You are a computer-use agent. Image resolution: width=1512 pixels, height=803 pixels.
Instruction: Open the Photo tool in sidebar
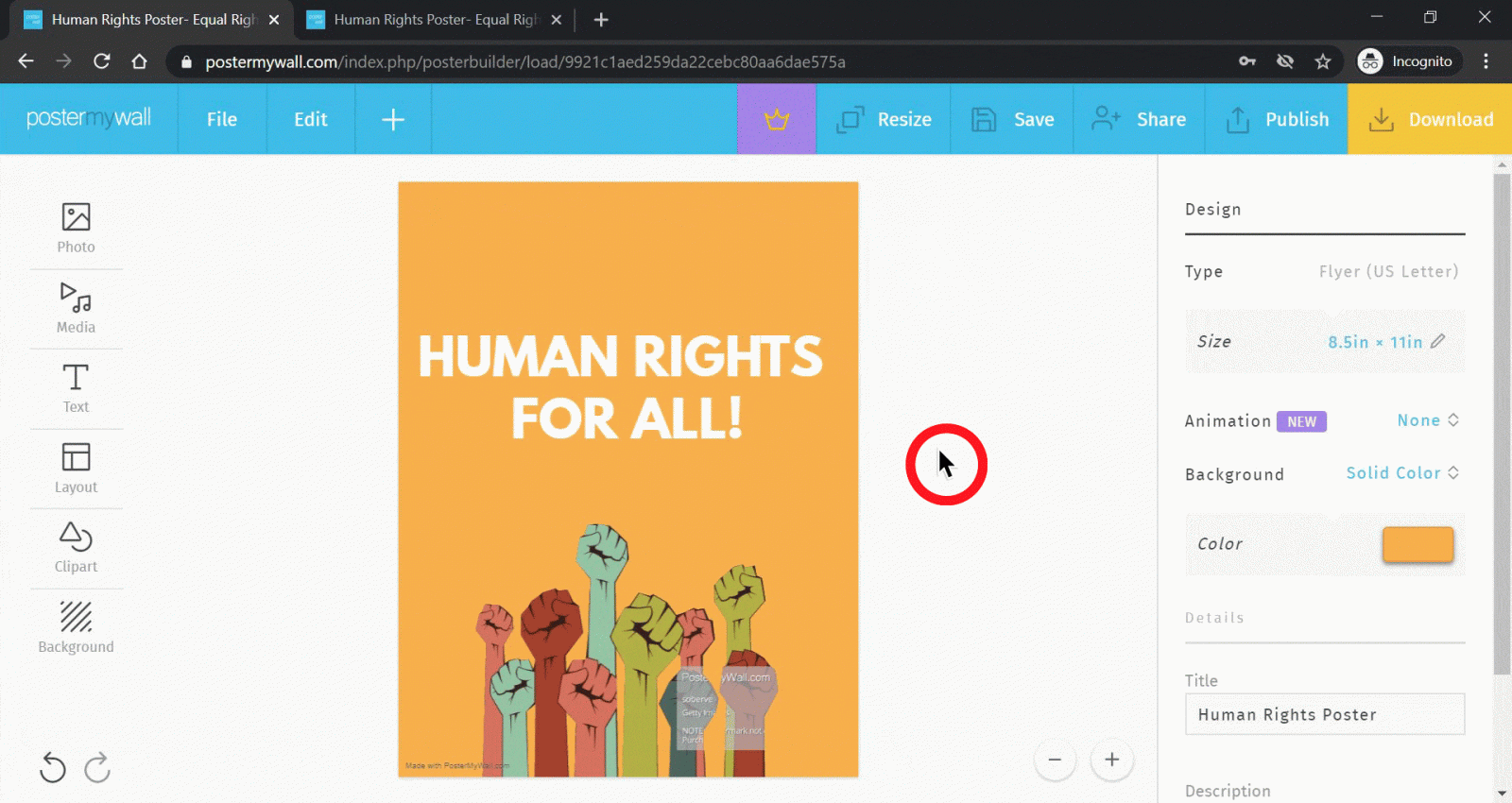click(76, 229)
